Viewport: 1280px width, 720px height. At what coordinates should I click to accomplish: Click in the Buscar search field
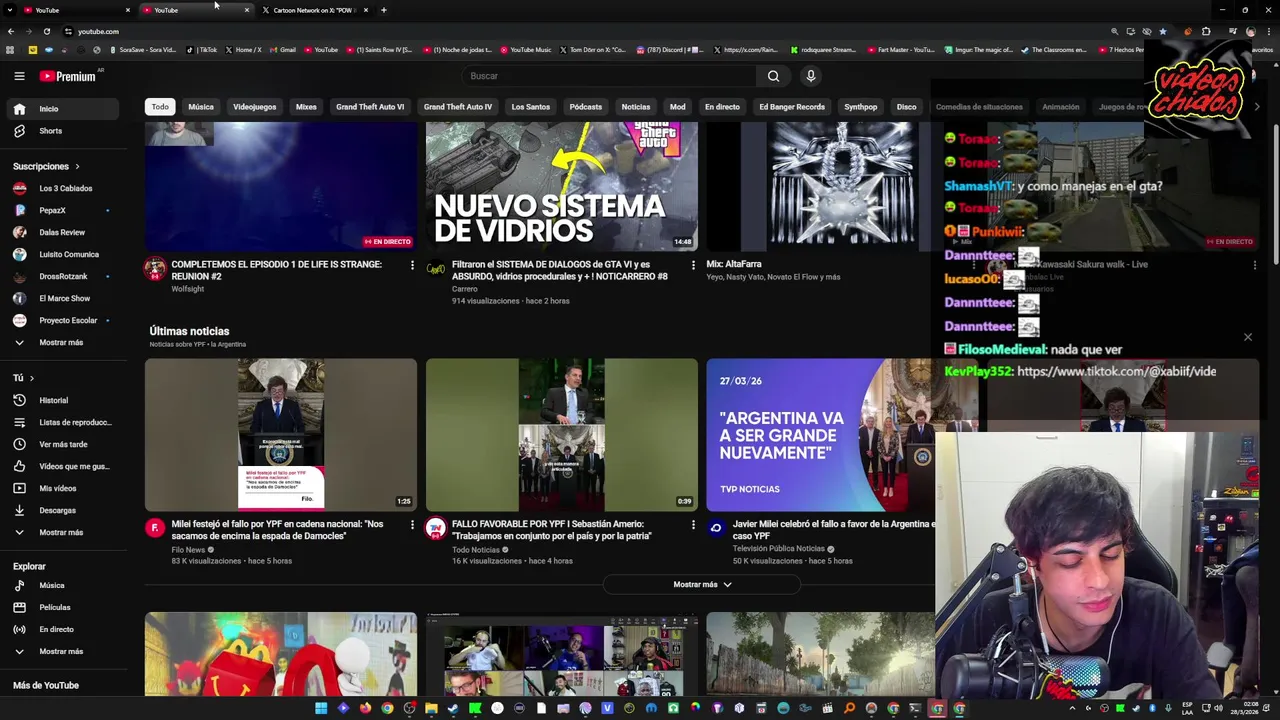[610, 76]
